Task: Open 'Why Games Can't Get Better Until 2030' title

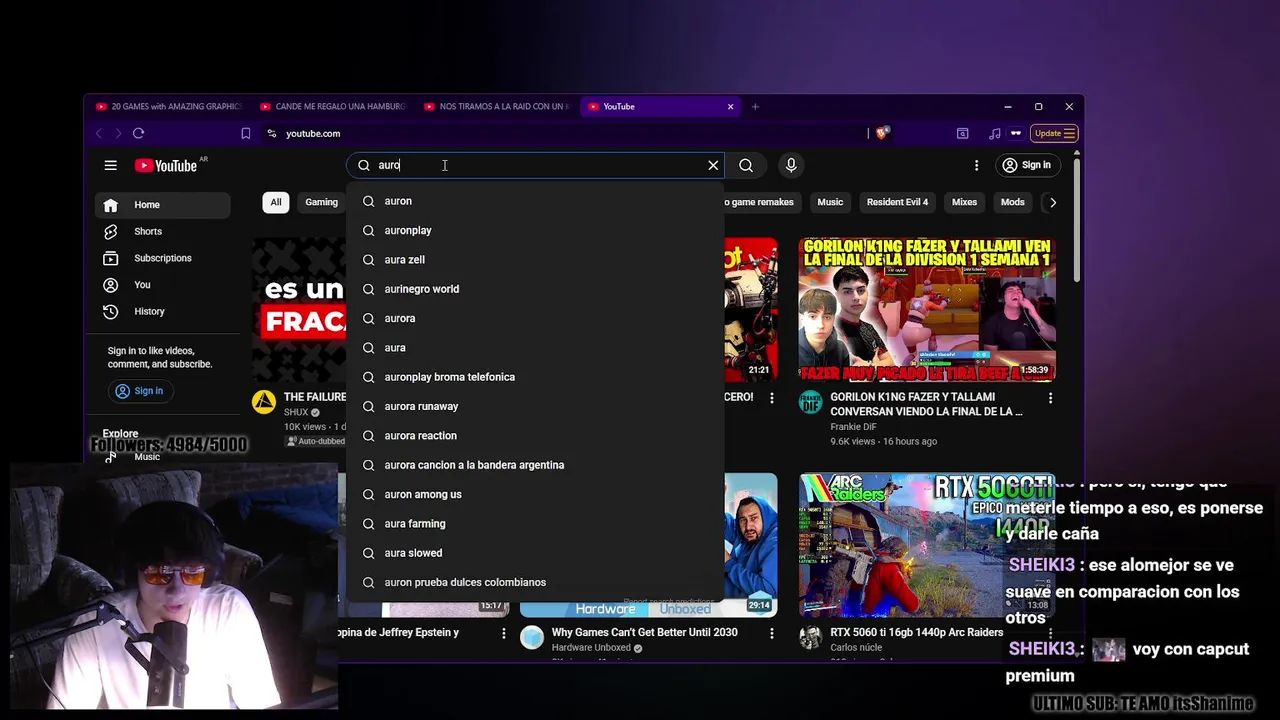Action: (645, 633)
